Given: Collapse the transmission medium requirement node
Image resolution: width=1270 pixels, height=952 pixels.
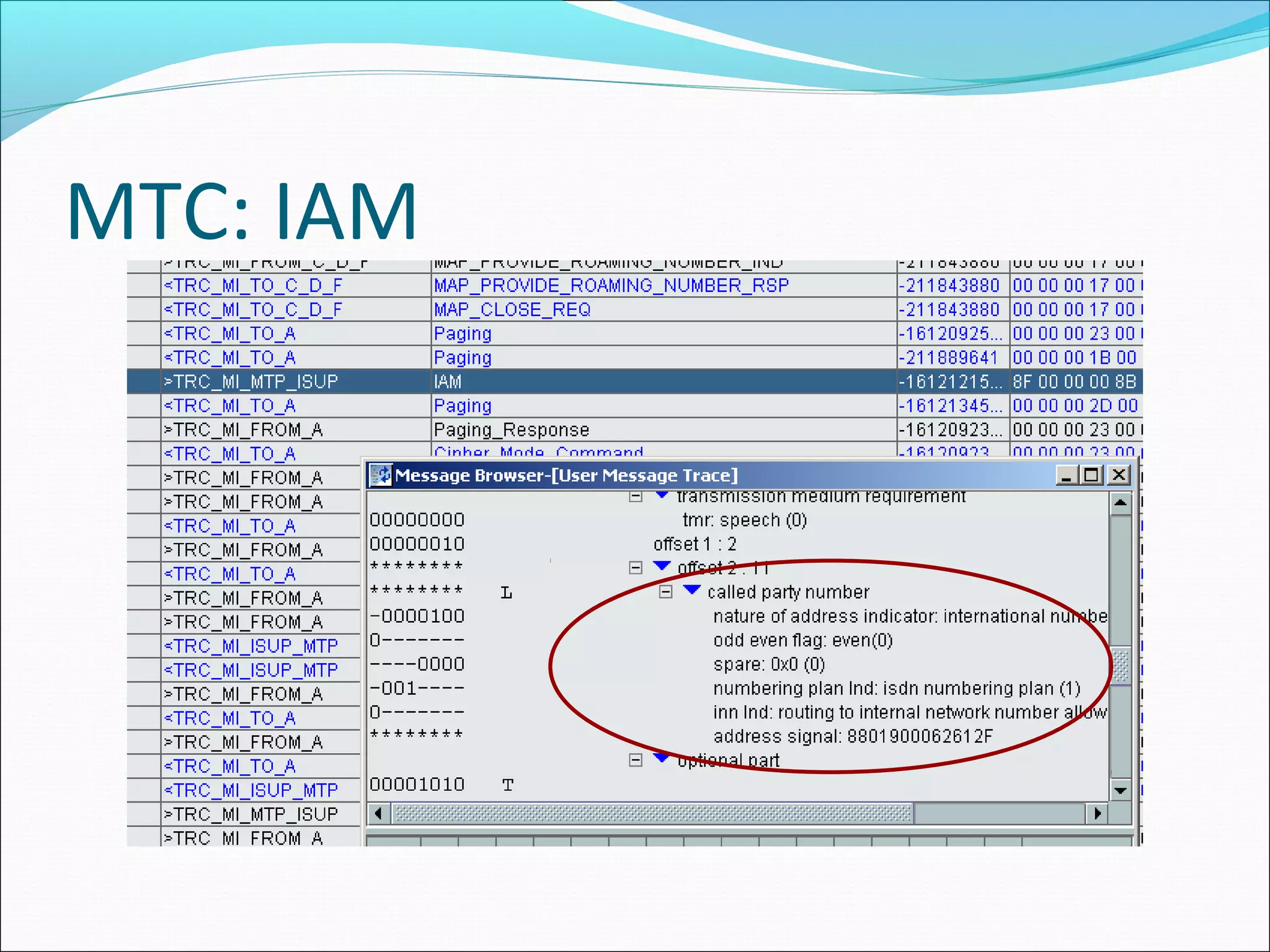Looking at the screenshot, I should 636,496.
